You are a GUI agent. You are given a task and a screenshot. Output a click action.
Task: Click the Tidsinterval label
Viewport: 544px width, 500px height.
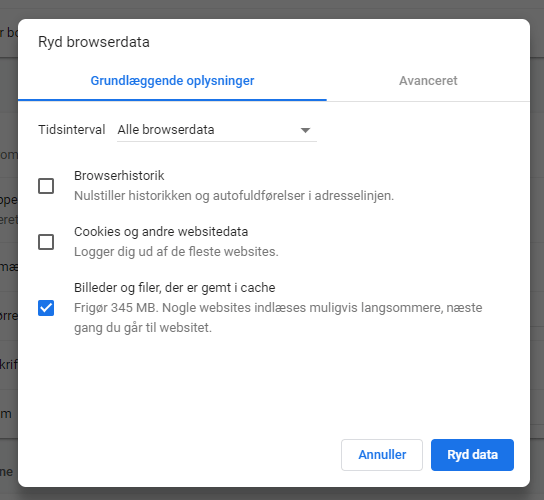[x=71, y=130]
